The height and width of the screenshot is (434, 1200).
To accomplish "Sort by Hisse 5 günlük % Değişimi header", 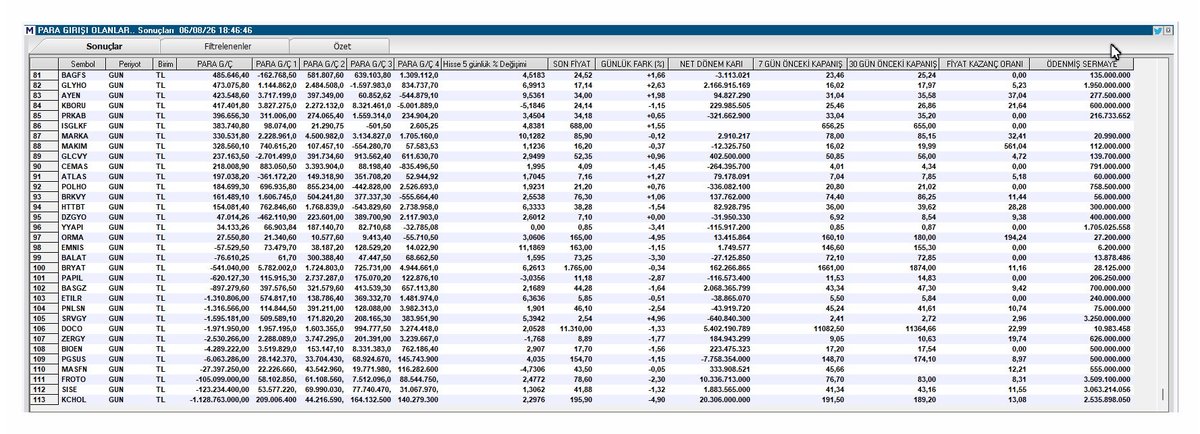I will 495,63.
